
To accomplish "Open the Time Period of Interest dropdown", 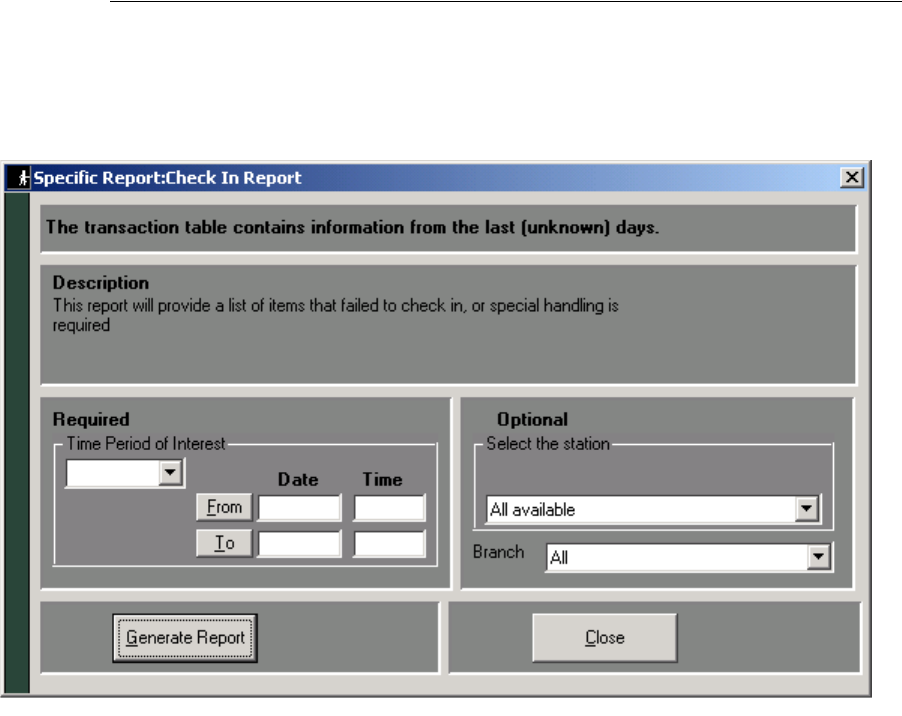I will [170, 473].
